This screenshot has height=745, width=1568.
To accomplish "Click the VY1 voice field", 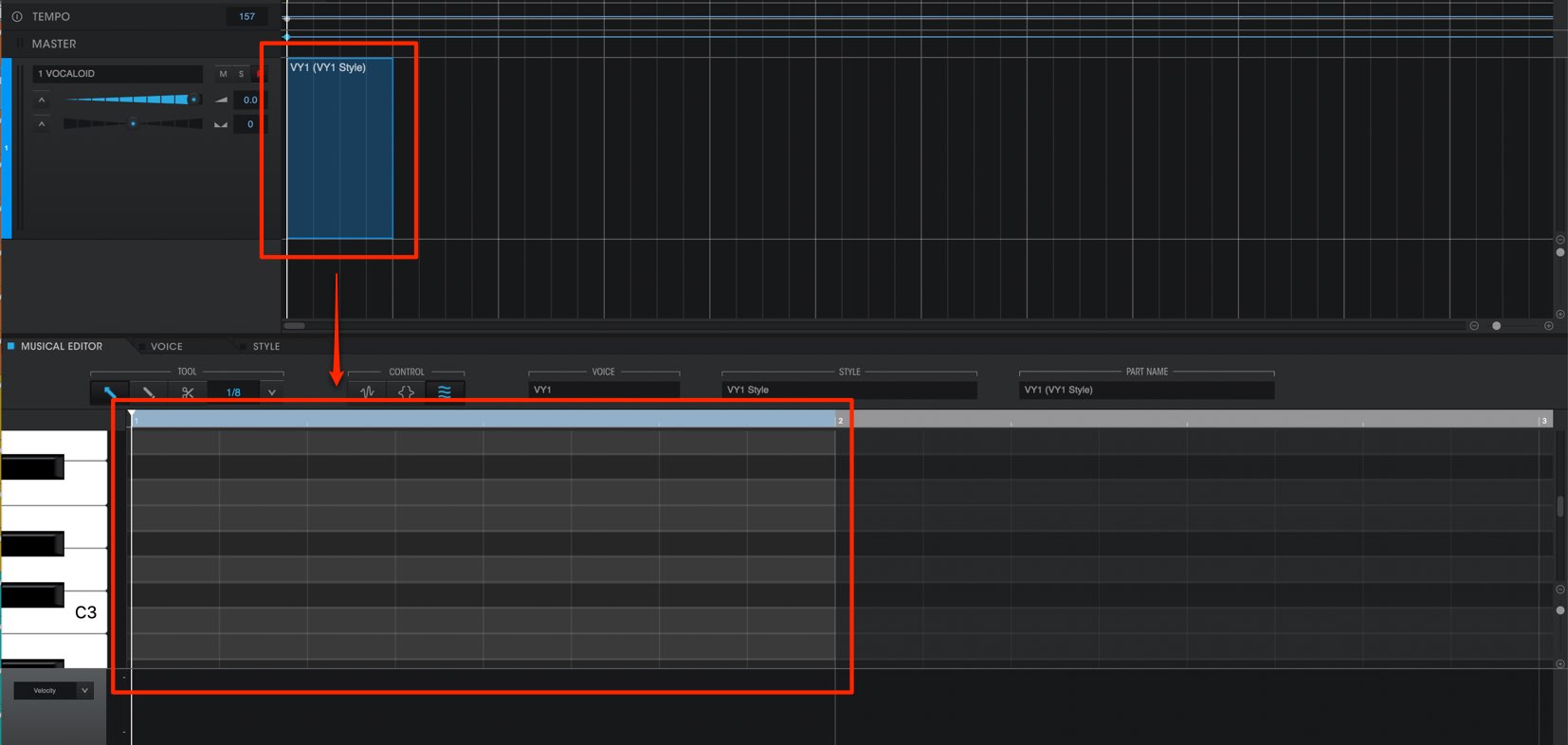I will point(604,390).
